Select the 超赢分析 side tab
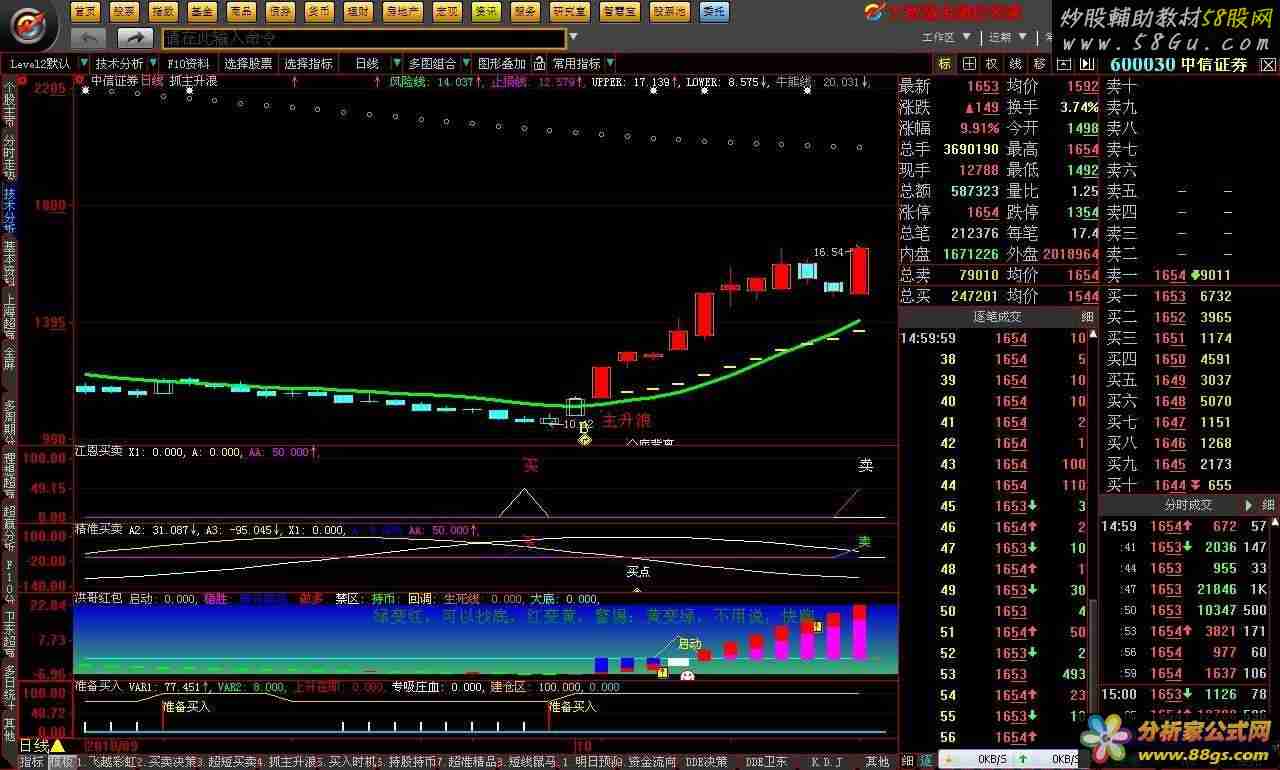1280x770 pixels. pos(10,529)
